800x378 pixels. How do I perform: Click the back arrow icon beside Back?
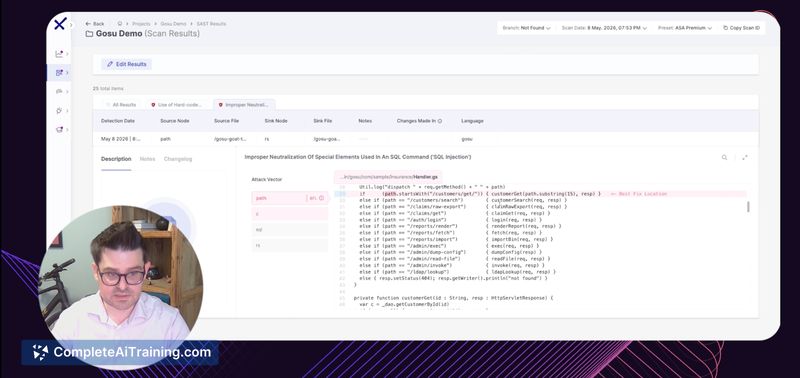88,24
